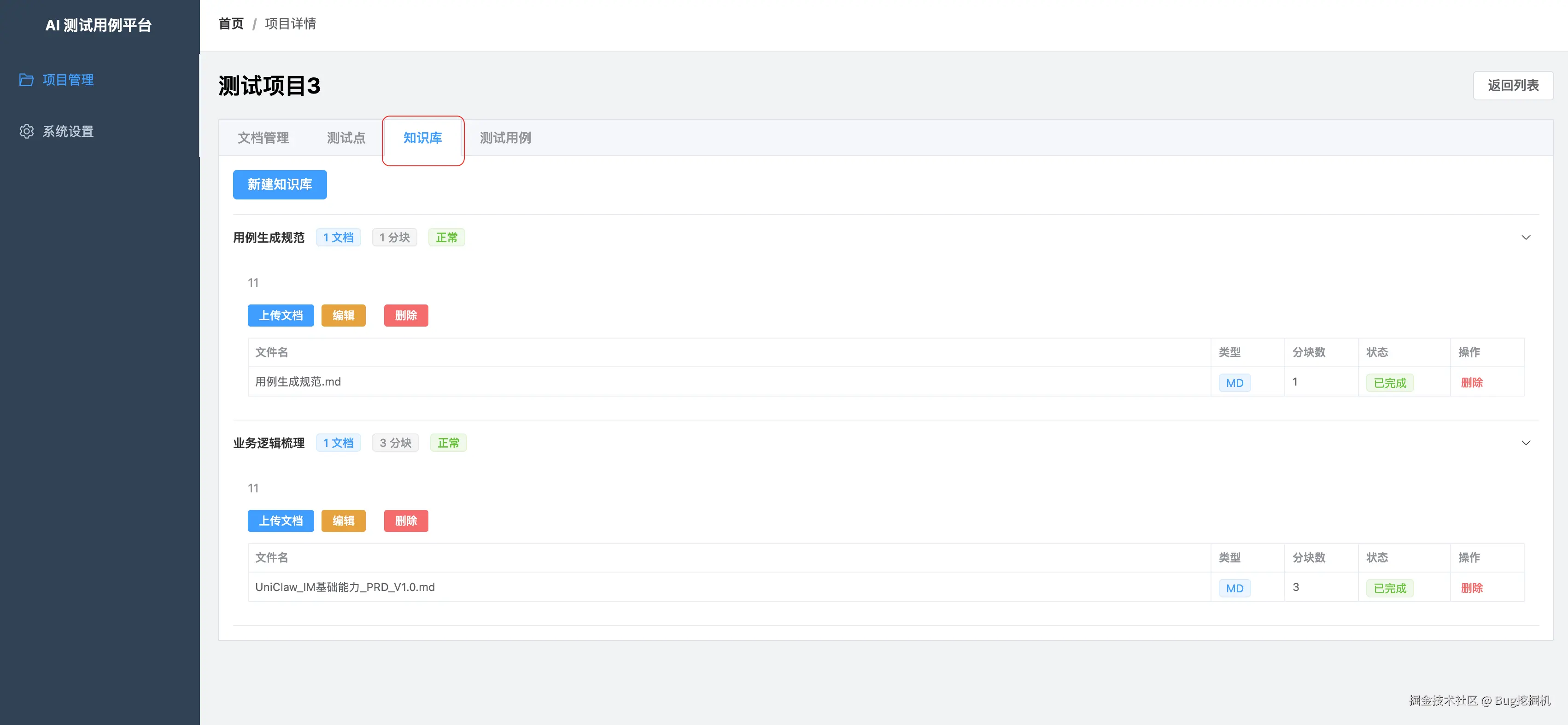Open 系统设置 in the sidebar
This screenshot has width=1568, height=725.
[x=68, y=131]
